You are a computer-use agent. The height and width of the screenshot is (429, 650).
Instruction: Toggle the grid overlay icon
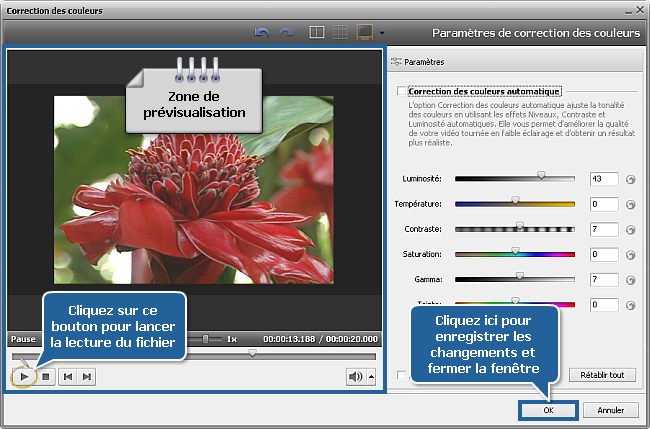pos(340,33)
